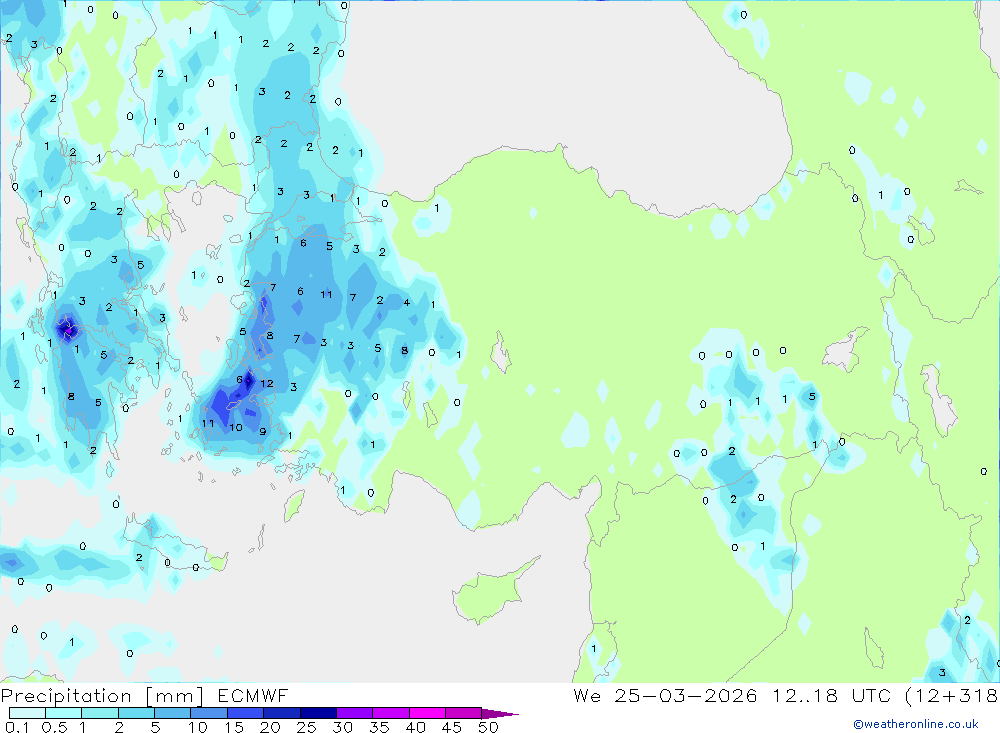Click the legend label 15
This screenshot has height=733, width=1000.
point(234,727)
